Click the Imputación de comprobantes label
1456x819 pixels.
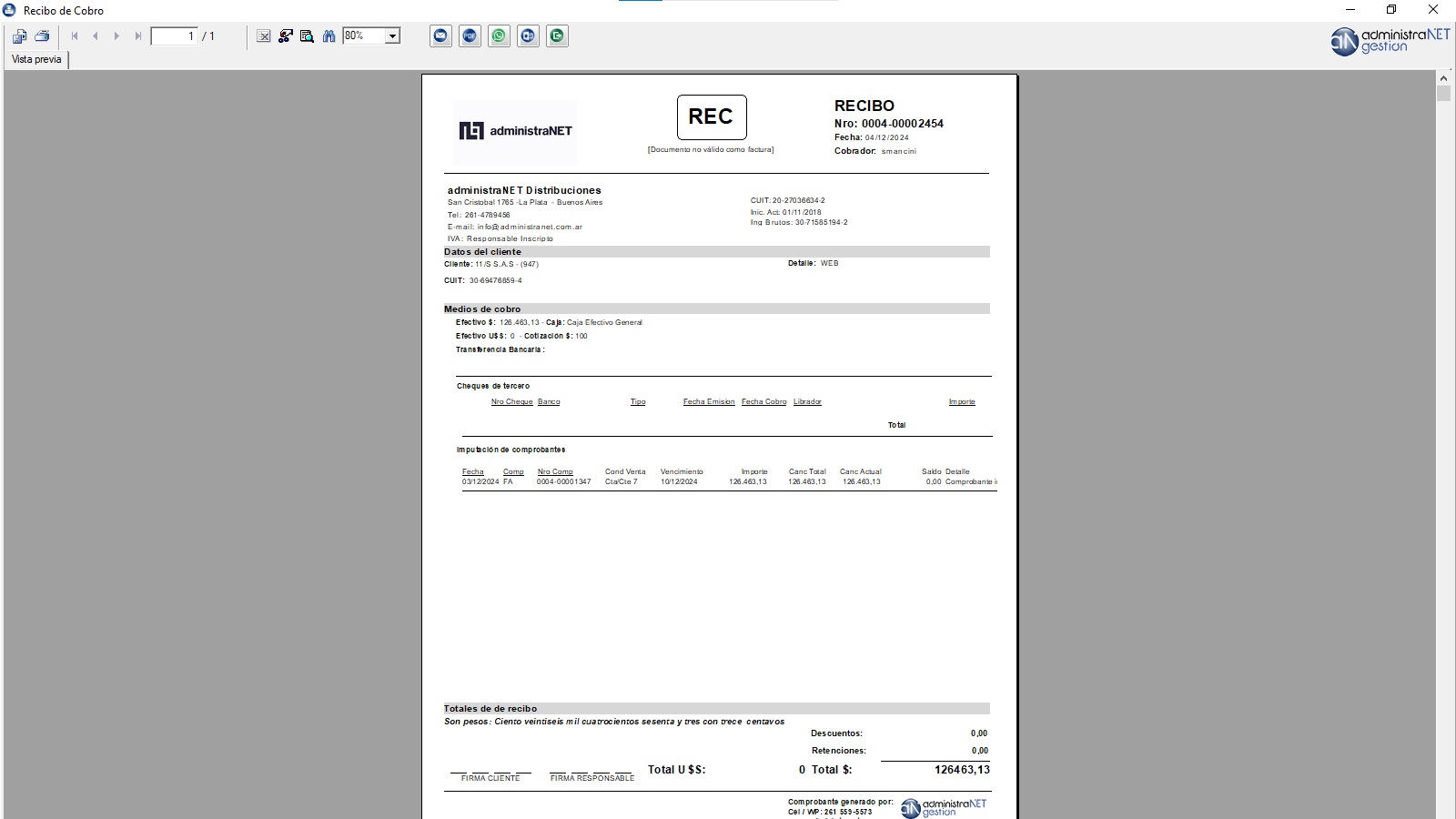coord(511,450)
